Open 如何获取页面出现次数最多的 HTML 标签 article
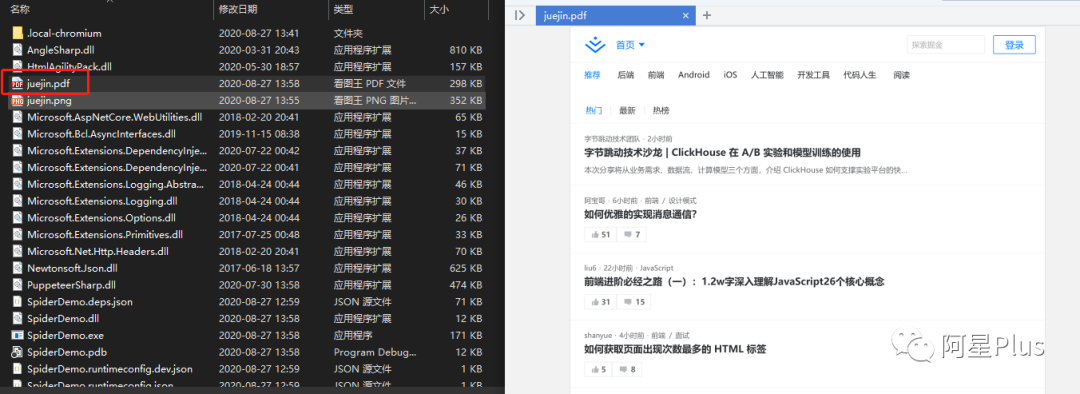This screenshot has width=1080, height=394. (x=675, y=349)
